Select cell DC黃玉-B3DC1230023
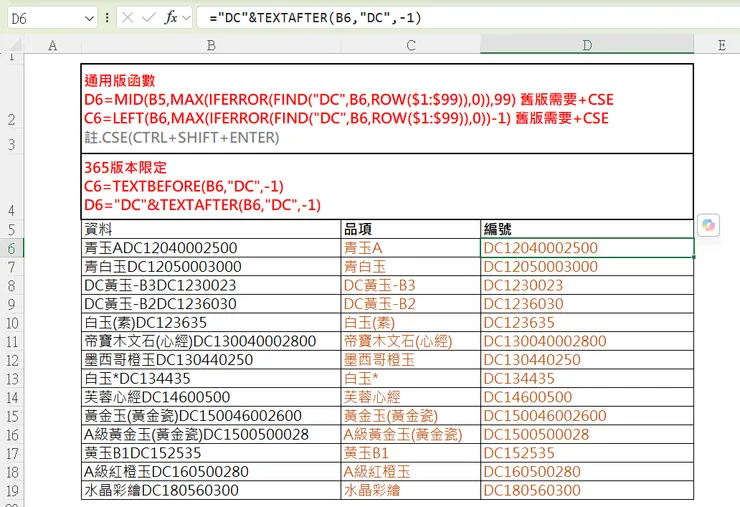Screen dimensions: 740x507 (211, 285)
